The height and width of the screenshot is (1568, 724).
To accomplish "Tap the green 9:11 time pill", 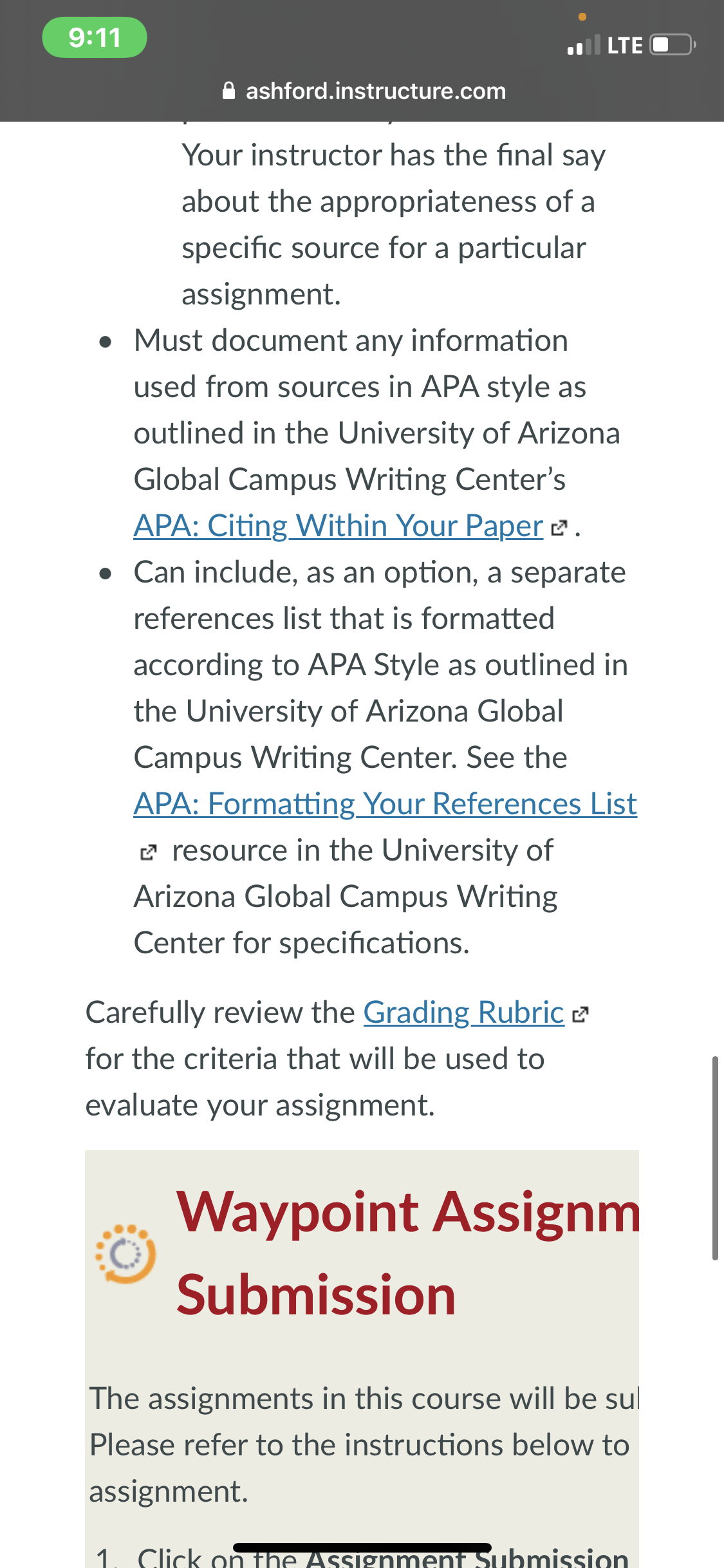I will tap(95, 37).
